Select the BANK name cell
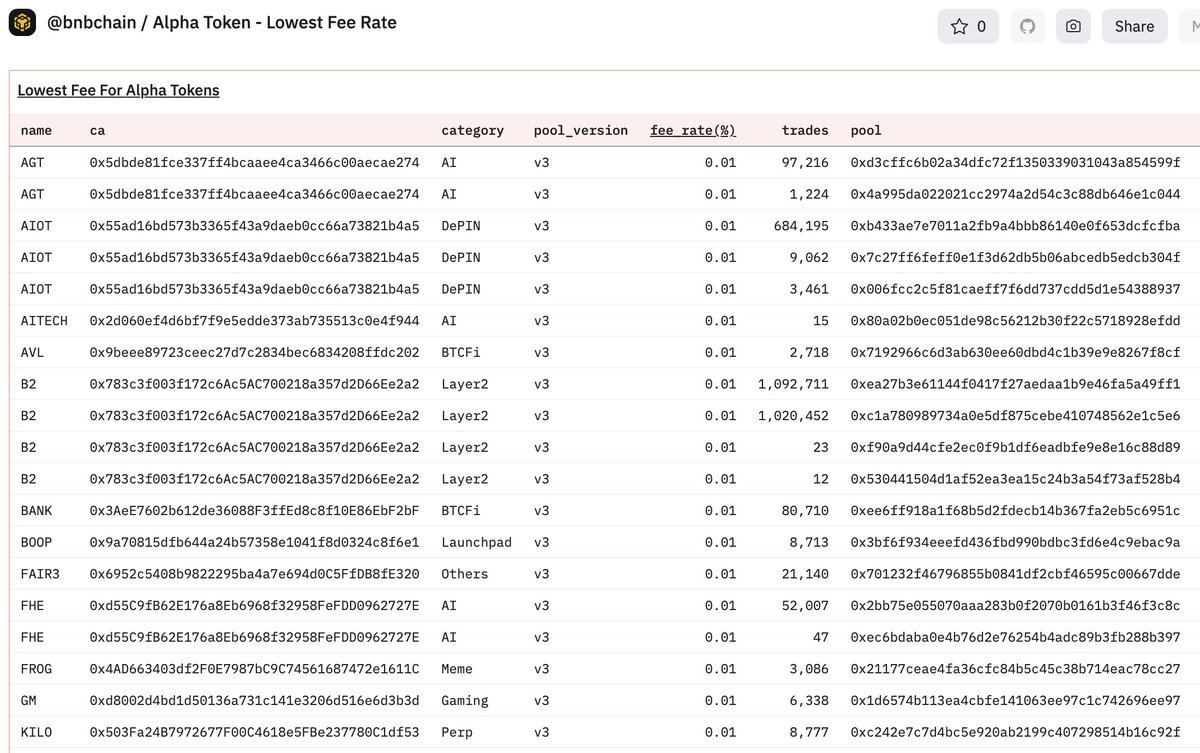 coord(36,511)
